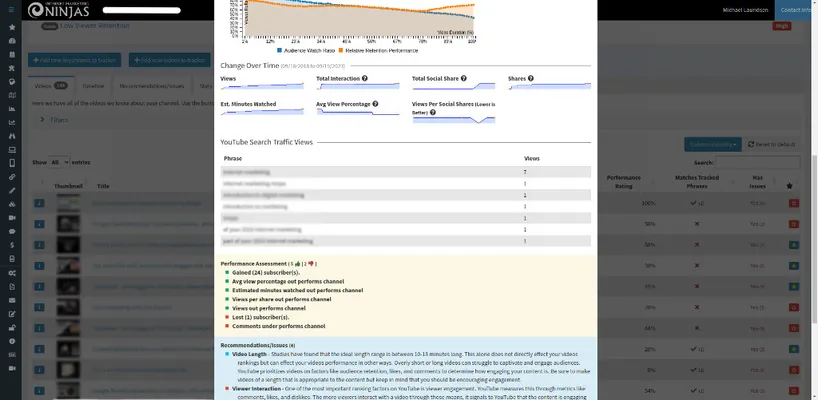This screenshot has height=400, width=818.
Task: Click the red button on the first table row
Action: pyautogui.click(x=793, y=204)
